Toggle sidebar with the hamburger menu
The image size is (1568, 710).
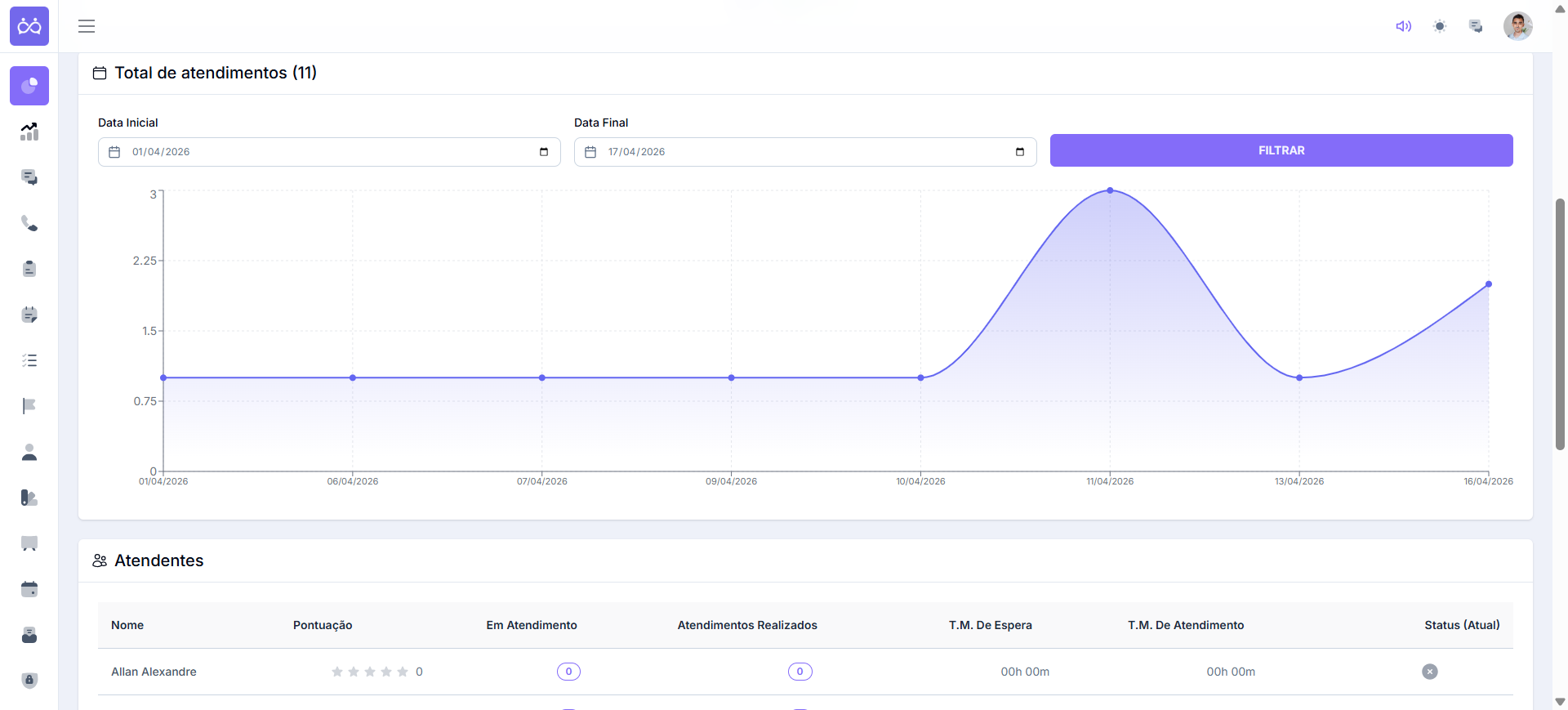[87, 26]
